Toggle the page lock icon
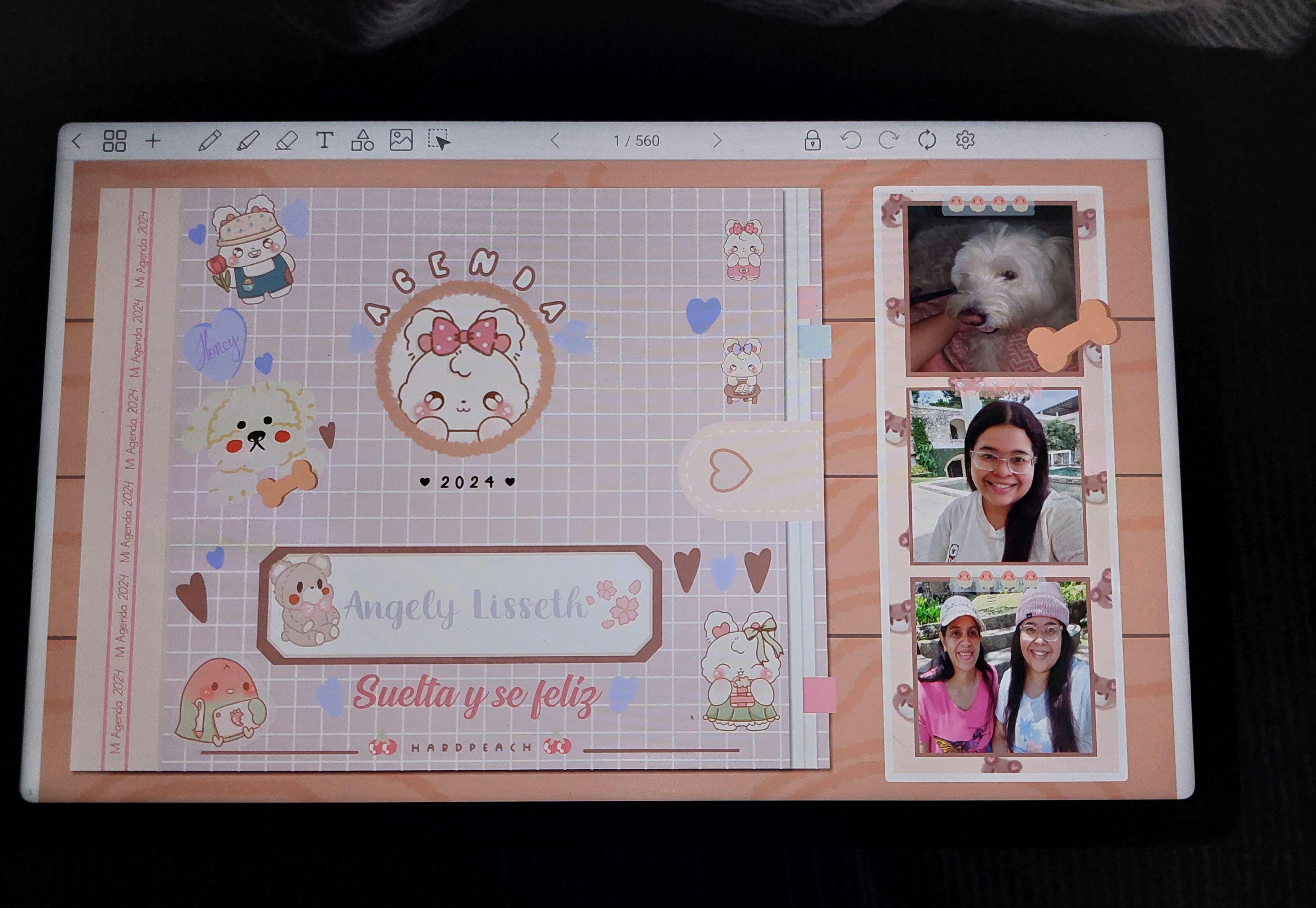 pyautogui.click(x=812, y=140)
